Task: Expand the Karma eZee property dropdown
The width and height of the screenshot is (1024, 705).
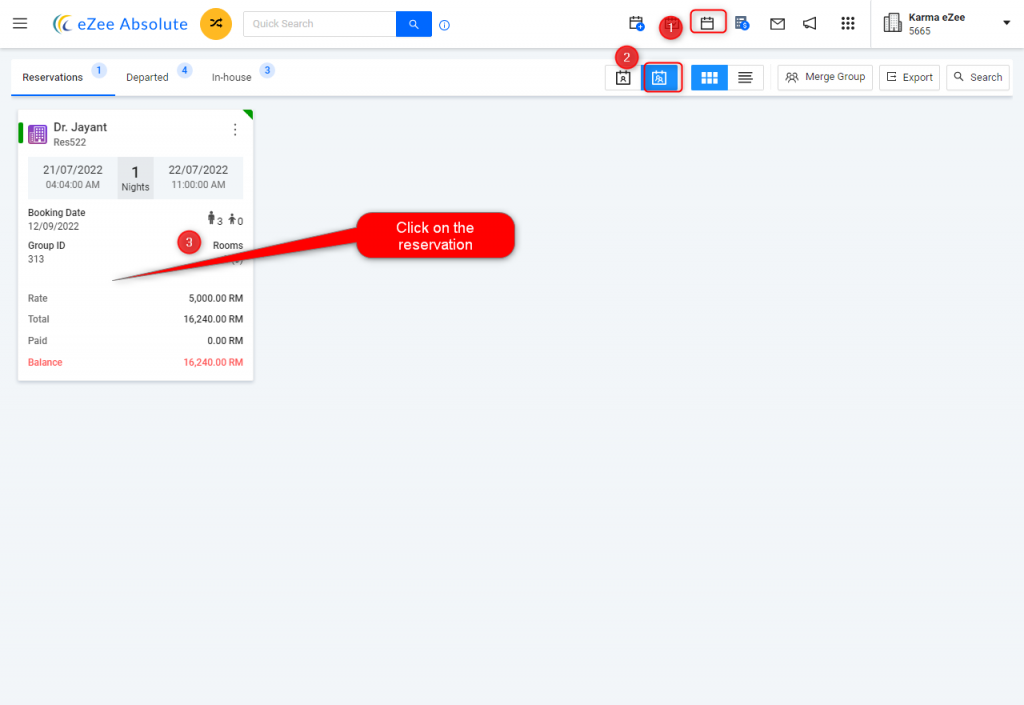Action: 1006,23
